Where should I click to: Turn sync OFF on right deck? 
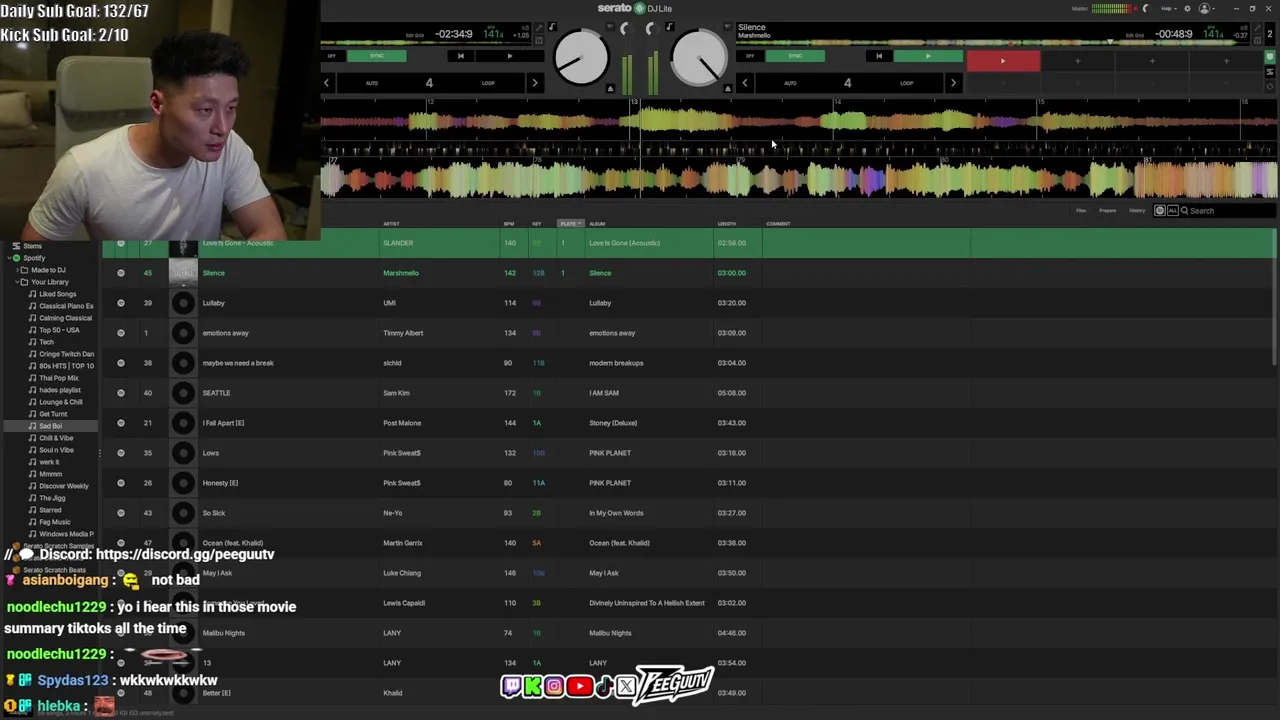coord(750,56)
